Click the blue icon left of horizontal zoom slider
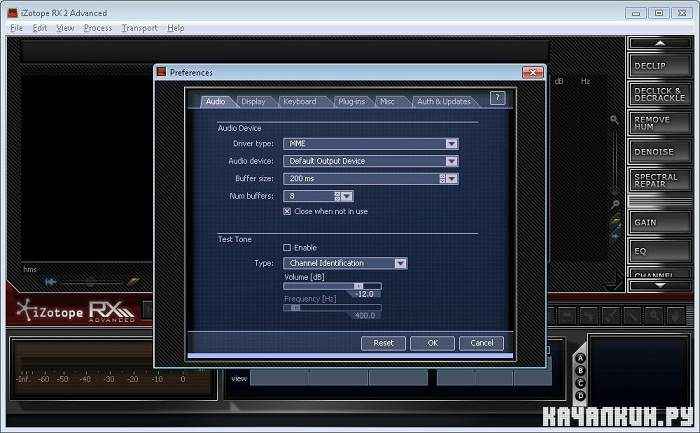The image size is (700, 433). [51, 281]
